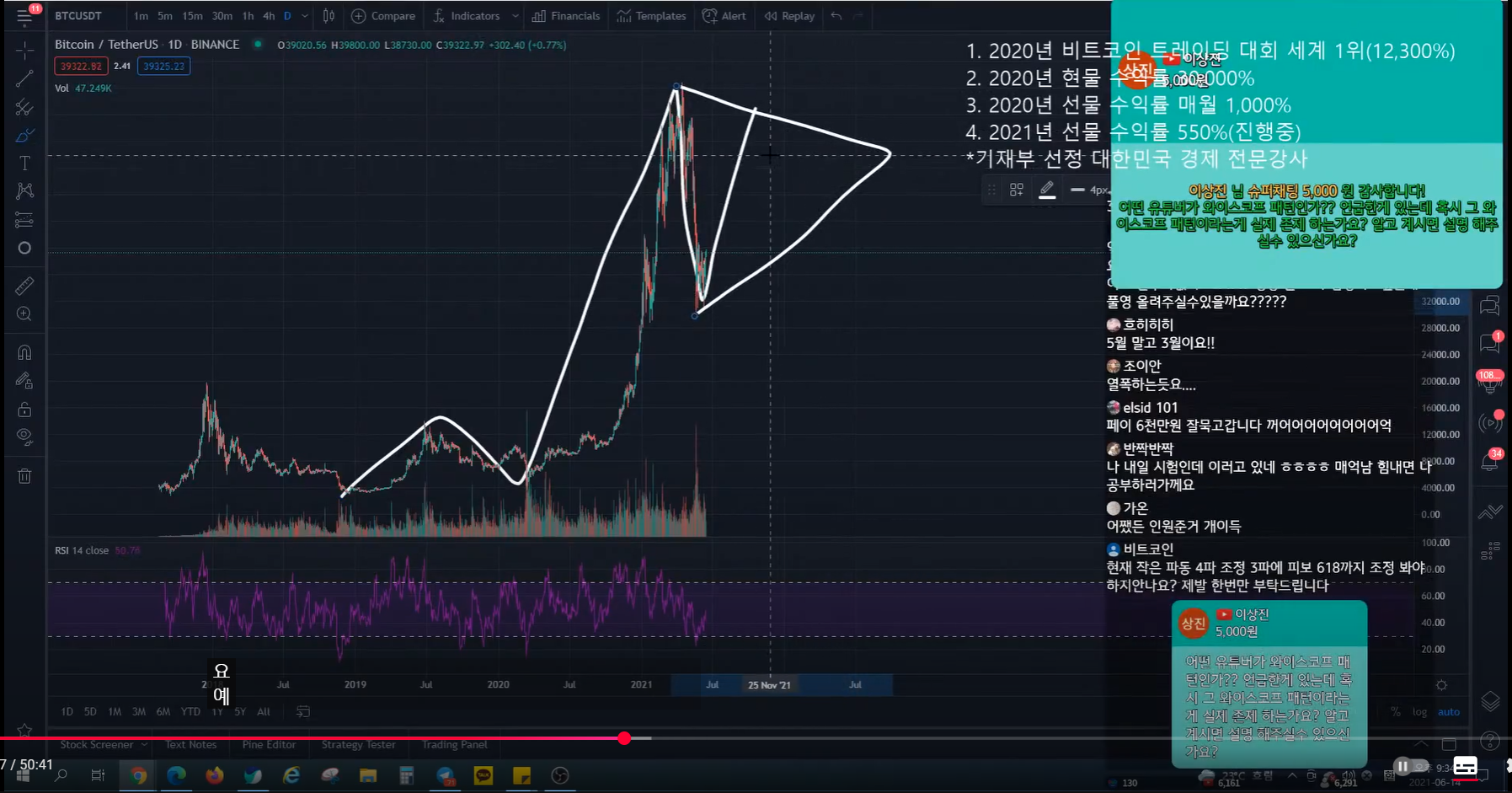Select the brush drawing tool
Viewport: 1512px width, 793px height.
coord(24,135)
